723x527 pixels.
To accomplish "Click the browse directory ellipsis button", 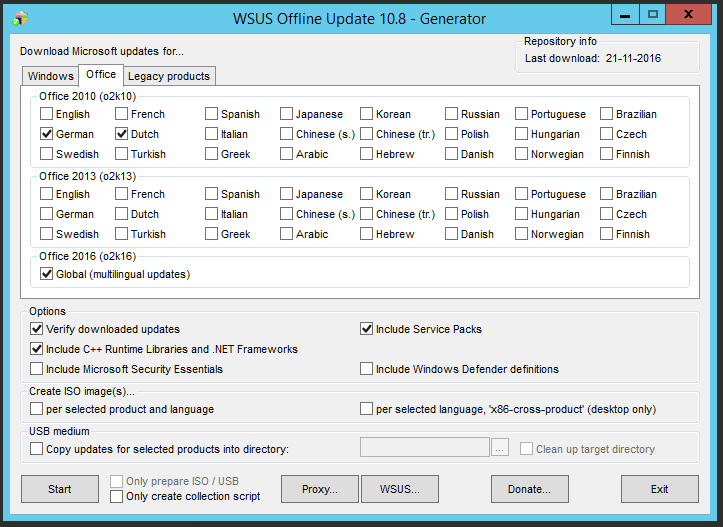I will (501, 449).
